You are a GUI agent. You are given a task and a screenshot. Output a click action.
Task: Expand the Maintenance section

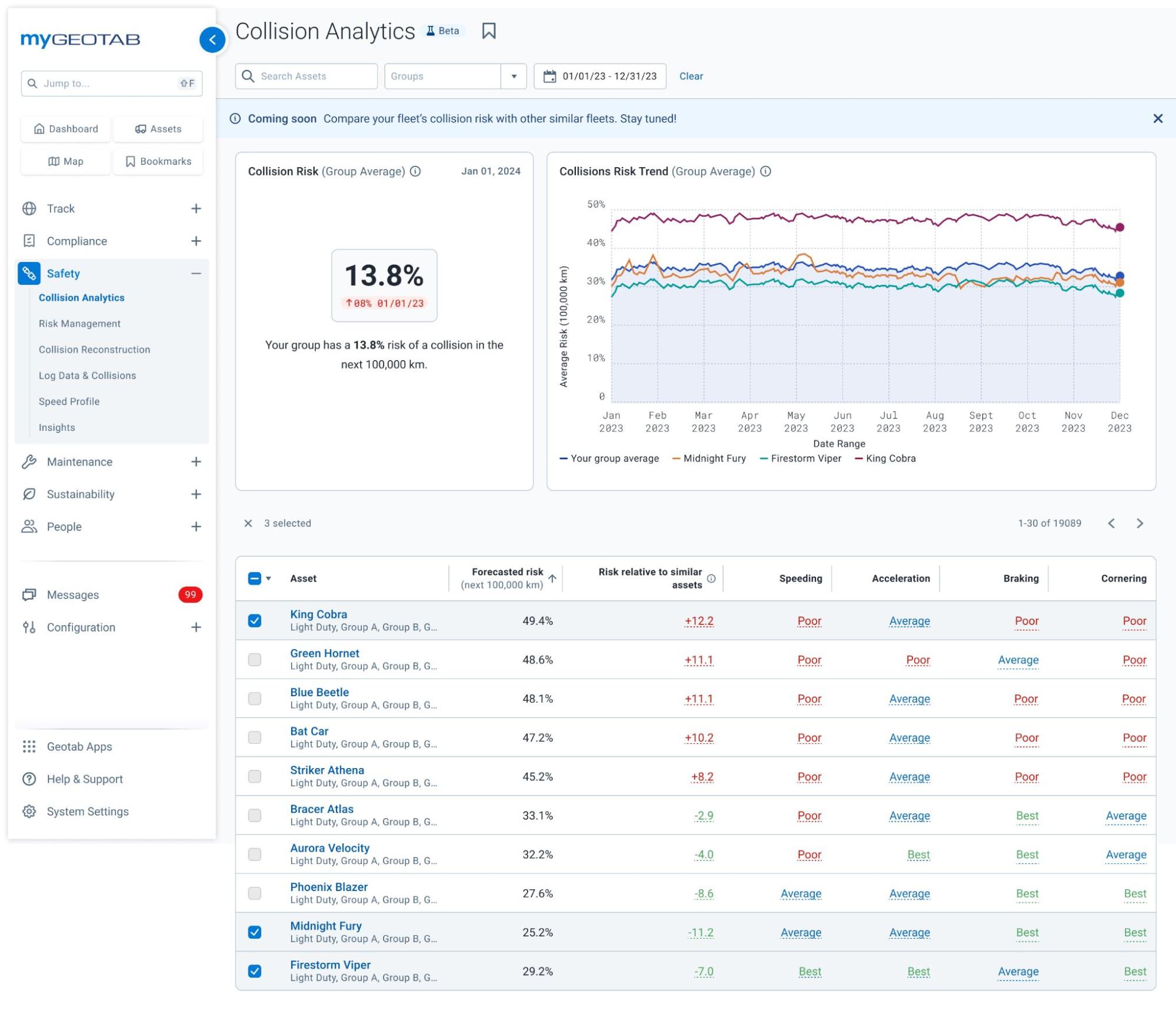click(196, 462)
